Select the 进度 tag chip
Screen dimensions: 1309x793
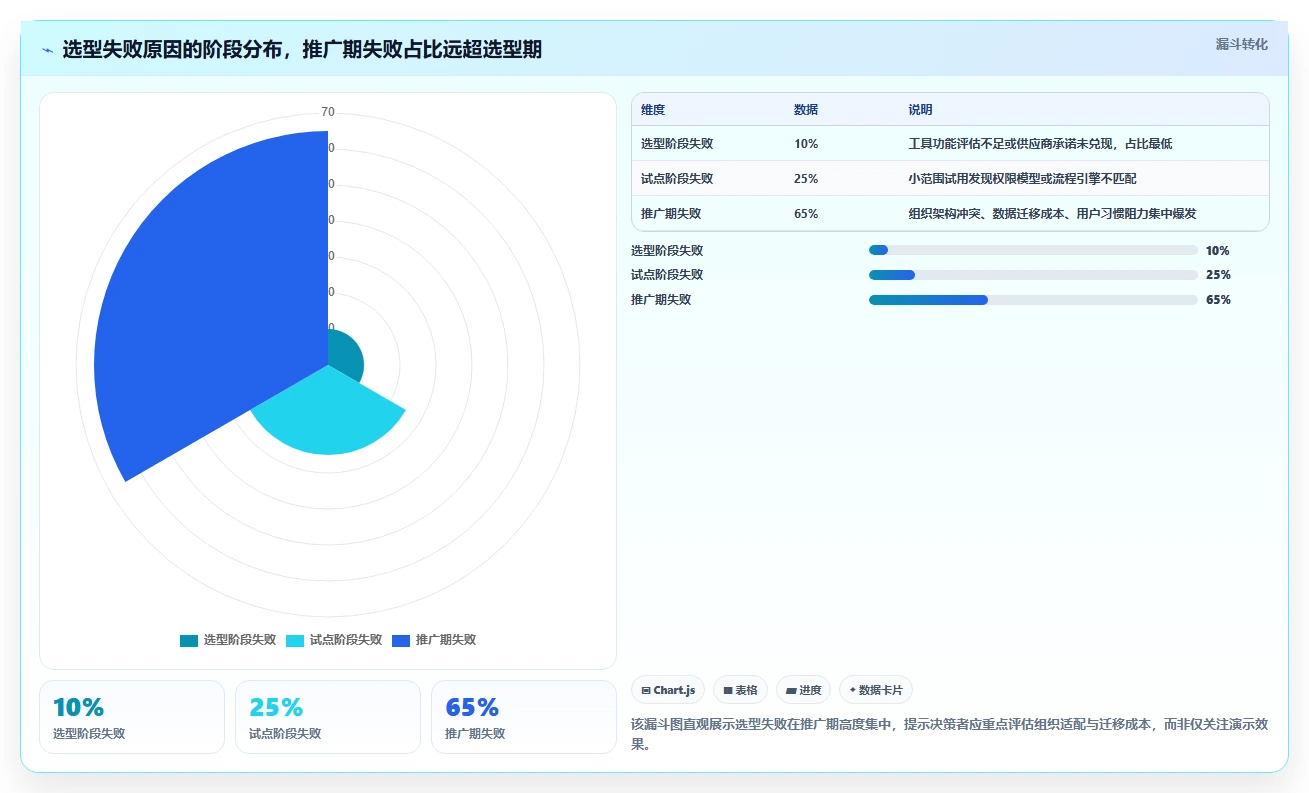[x=803, y=690]
